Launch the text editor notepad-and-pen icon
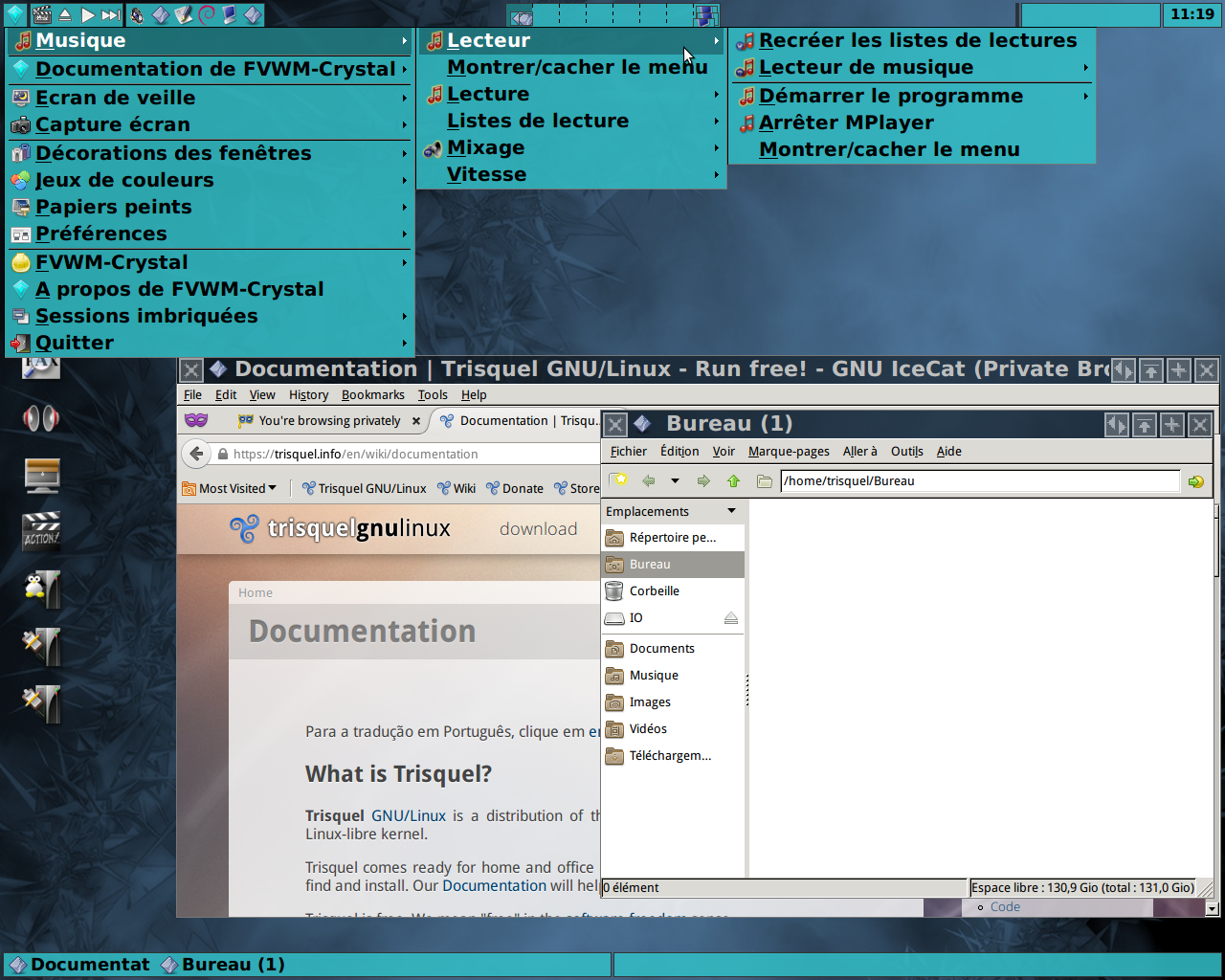 click(x=184, y=14)
